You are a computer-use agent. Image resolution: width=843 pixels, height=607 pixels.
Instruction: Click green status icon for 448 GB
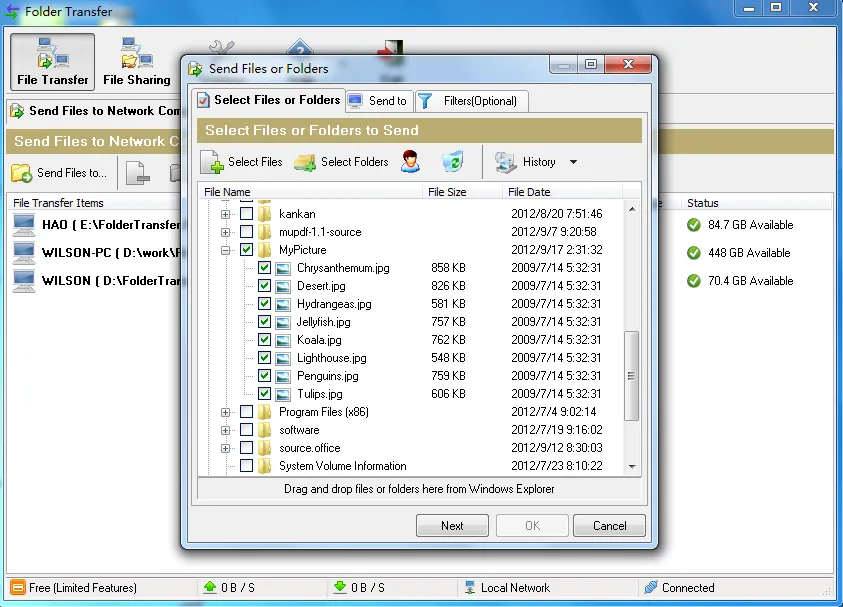(x=694, y=253)
